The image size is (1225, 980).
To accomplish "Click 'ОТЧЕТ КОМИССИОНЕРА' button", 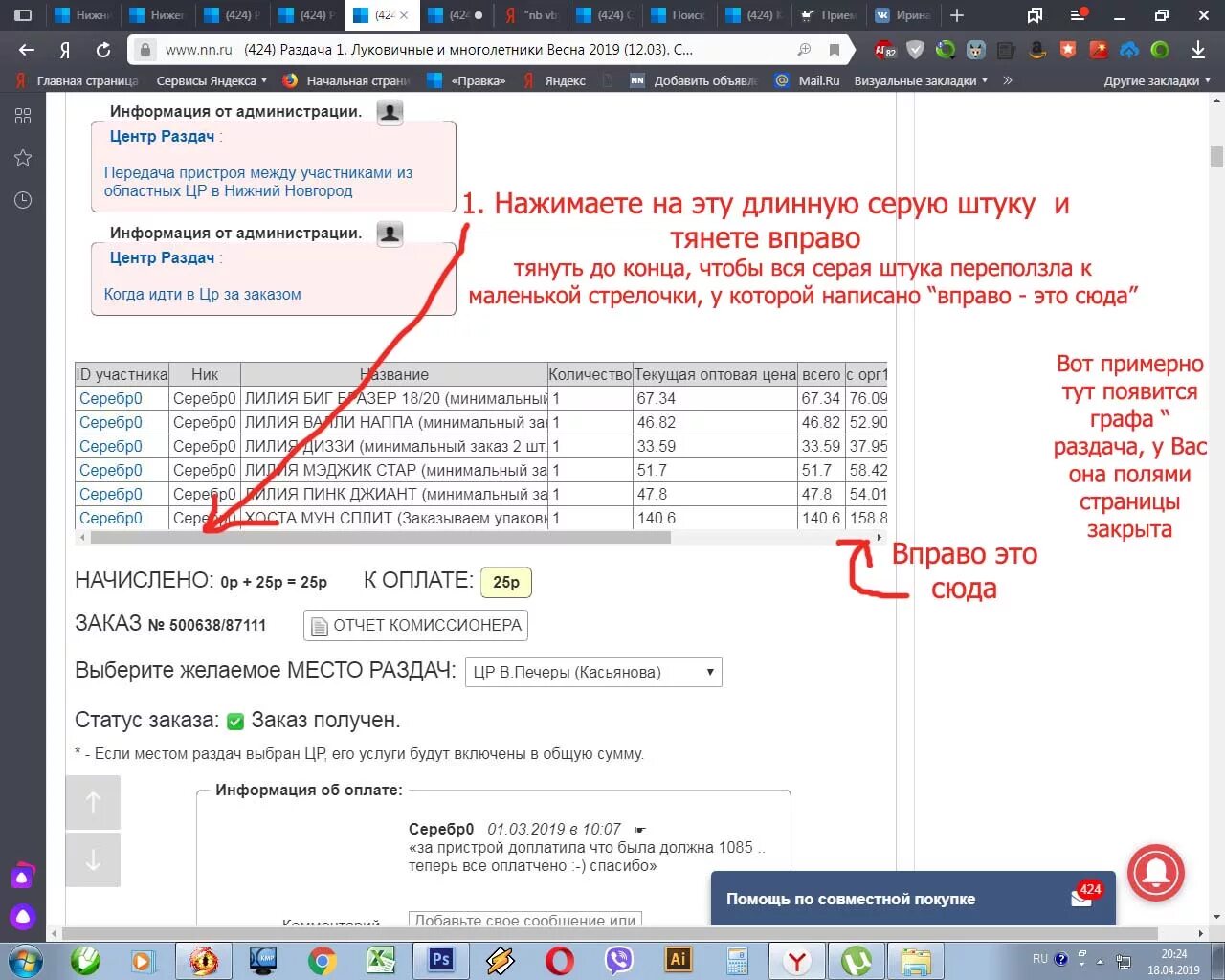I will 415,625.
